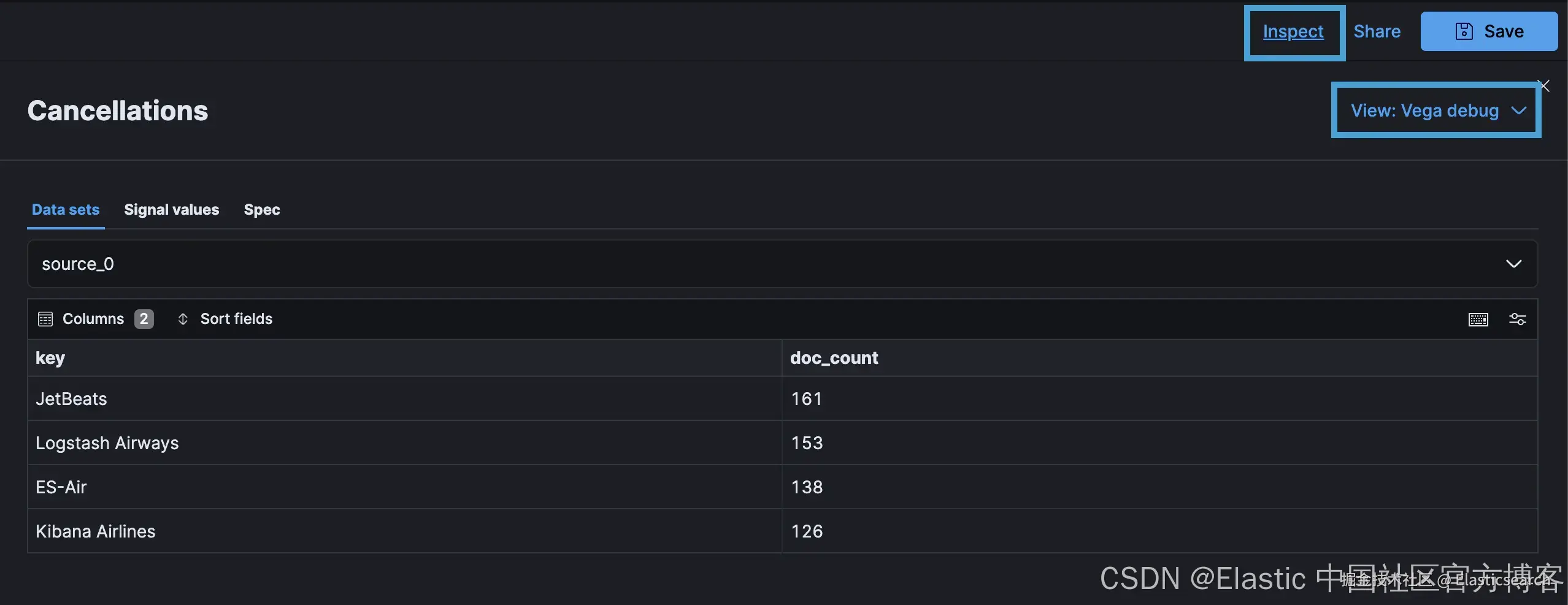Click the Inspect link
Screen dimensions: 1568x605
[1293, 31]
